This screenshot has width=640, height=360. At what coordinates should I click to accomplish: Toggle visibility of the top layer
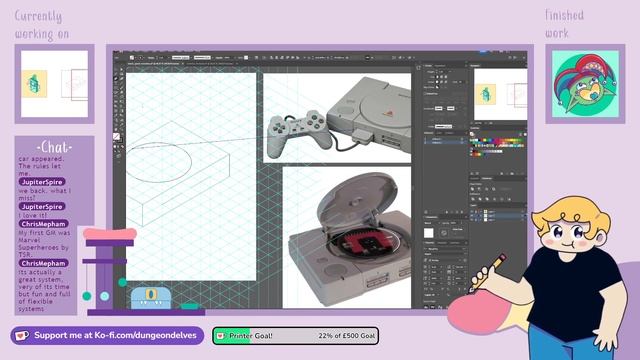[472, 211]
